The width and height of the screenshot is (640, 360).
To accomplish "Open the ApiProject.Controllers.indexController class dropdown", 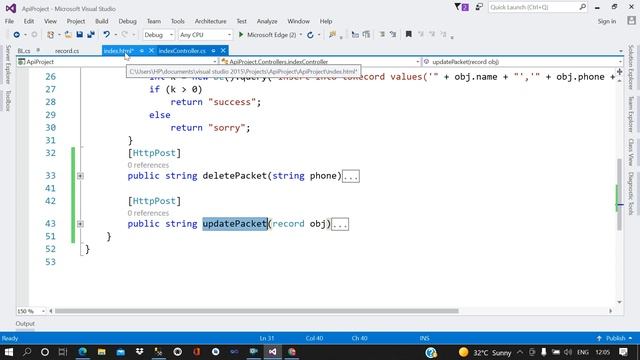I will 320,62.
